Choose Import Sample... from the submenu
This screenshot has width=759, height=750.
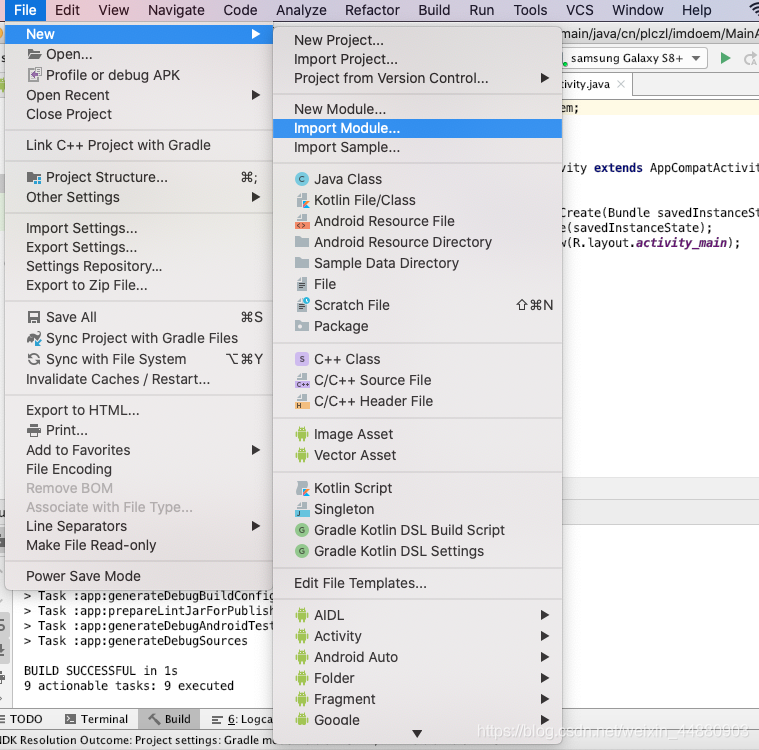(417, 147)
